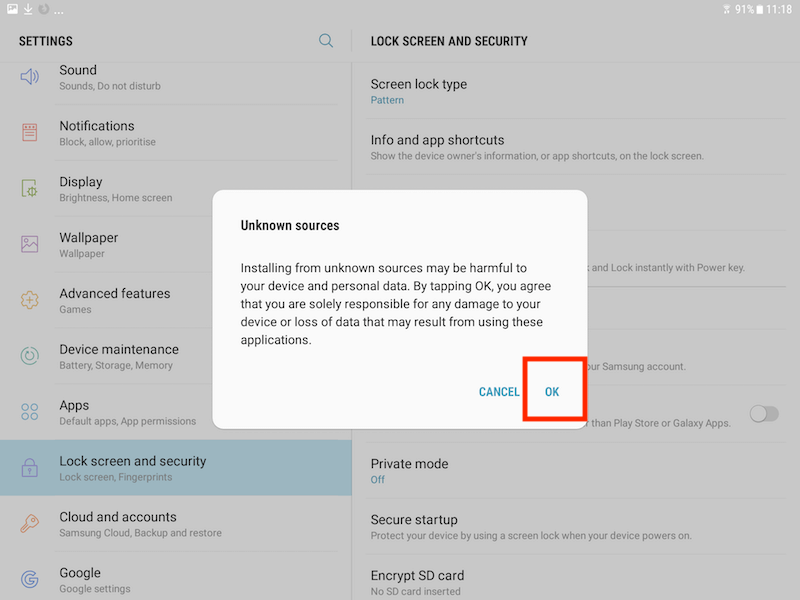This screenshot has width=800, height=600.
Task: Confirm the Unknown sources dialog with OK
Action: 552,392
